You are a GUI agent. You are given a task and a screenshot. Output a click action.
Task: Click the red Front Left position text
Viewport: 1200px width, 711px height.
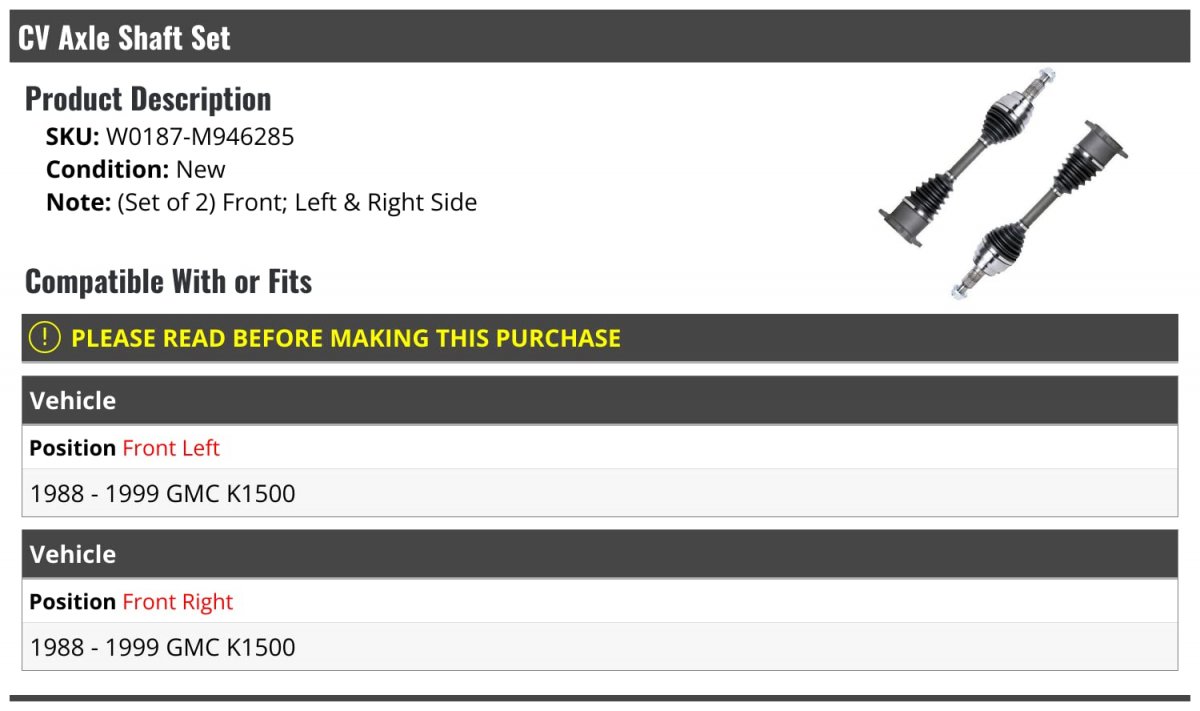click(x=171, y=448)
